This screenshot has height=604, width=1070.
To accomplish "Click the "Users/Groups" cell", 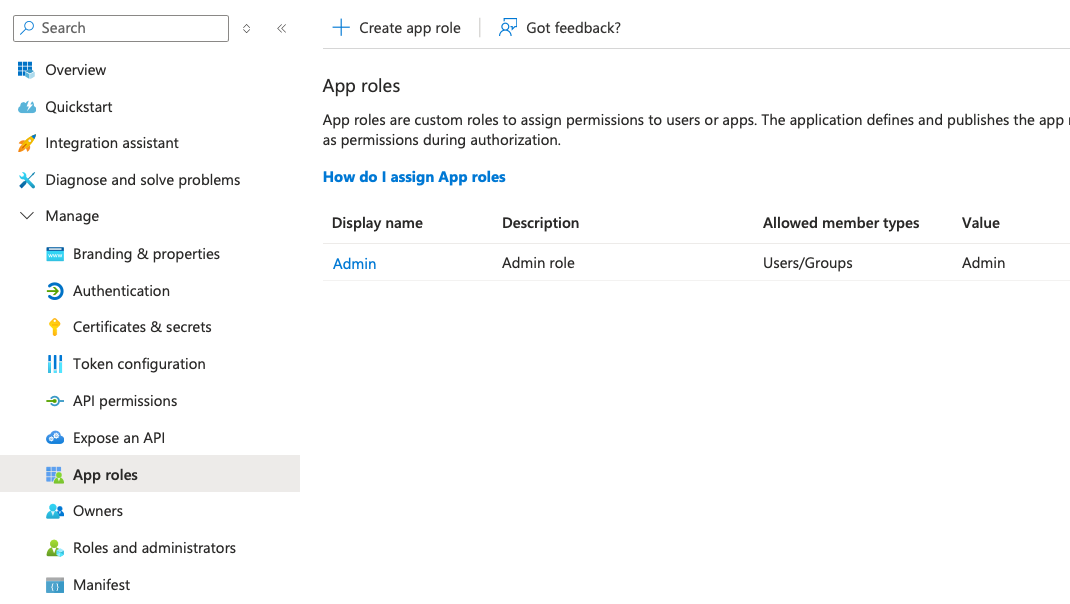I will coord(808,263).
